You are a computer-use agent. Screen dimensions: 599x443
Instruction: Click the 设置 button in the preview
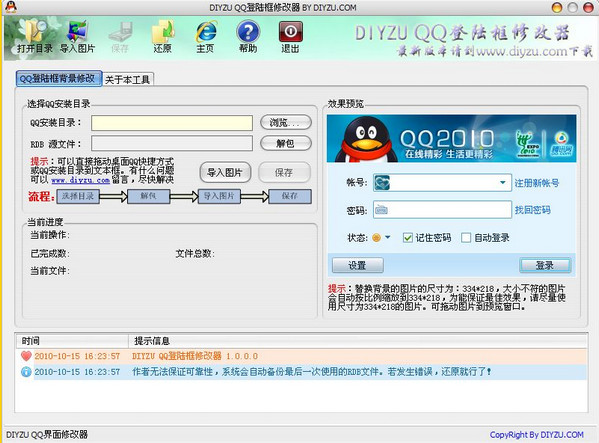358,265
